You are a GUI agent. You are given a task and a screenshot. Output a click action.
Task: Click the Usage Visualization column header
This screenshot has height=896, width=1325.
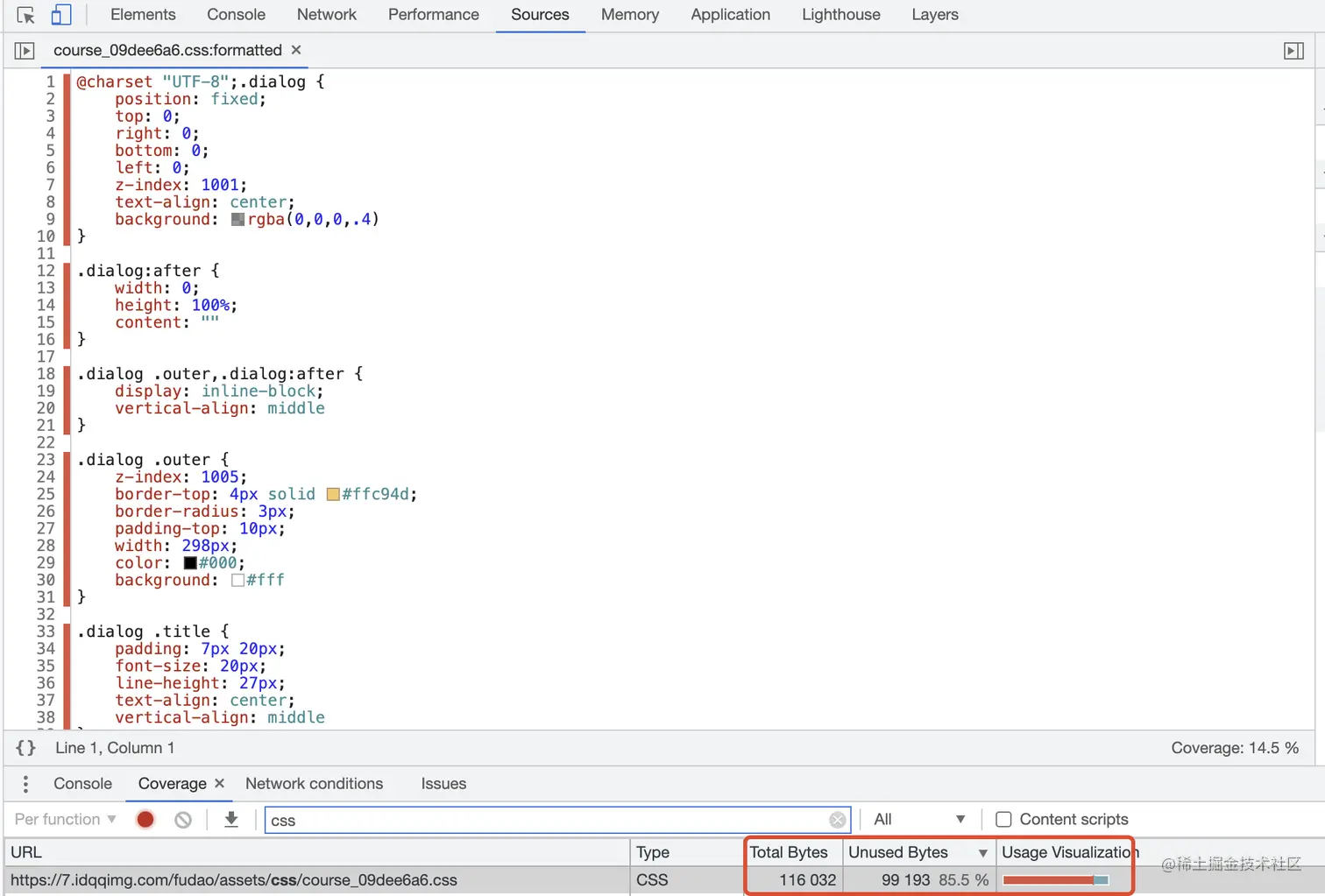(x=1069, y=852)
